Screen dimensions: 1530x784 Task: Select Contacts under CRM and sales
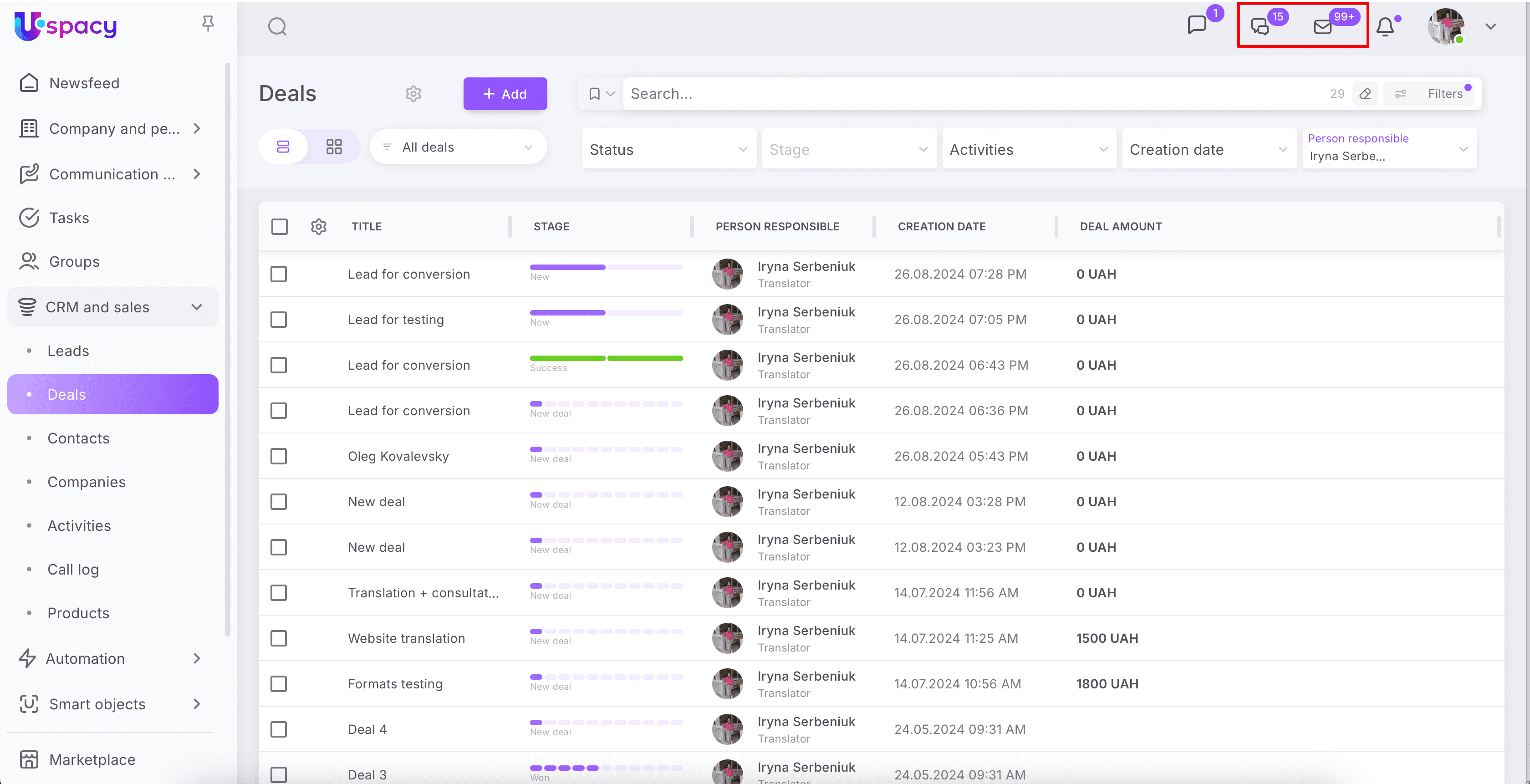78,438
